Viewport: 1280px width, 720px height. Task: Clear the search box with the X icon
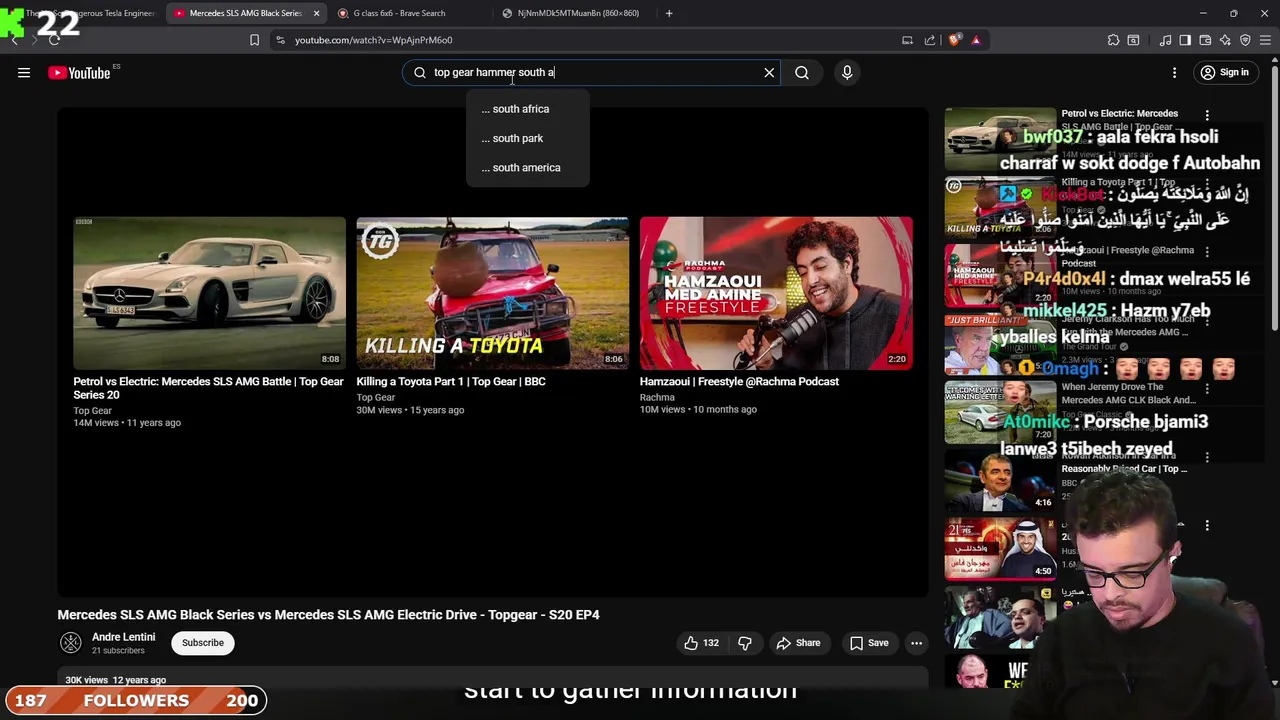[769, 72]
